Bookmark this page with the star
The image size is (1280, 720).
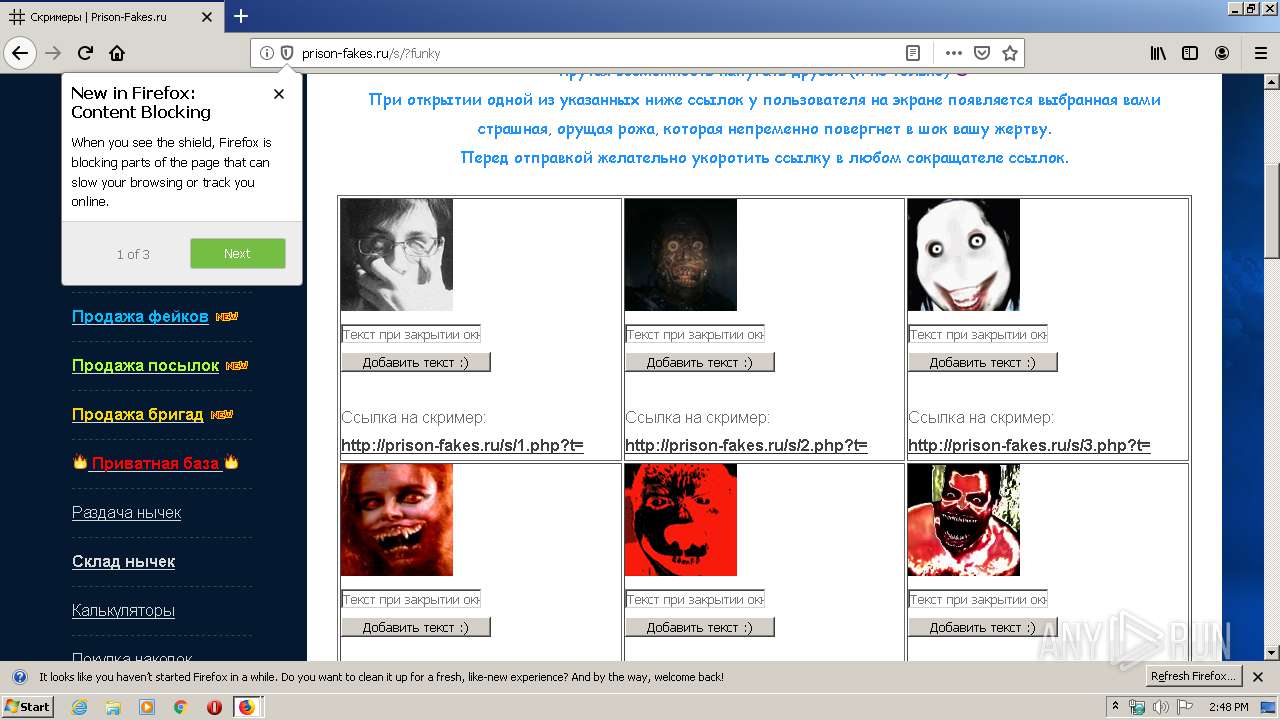point(1010,53)
